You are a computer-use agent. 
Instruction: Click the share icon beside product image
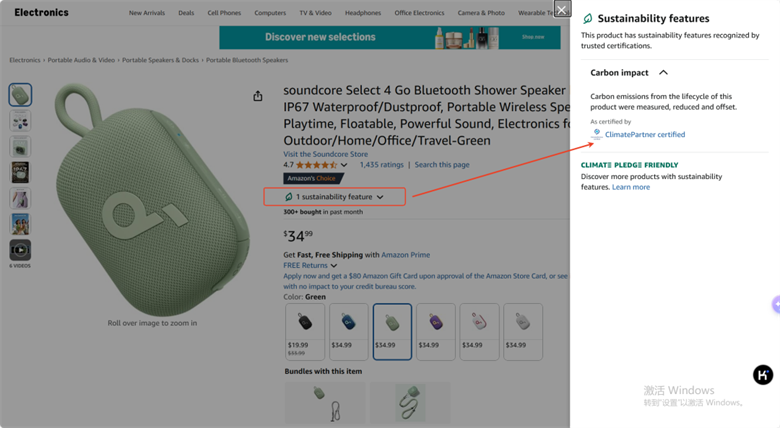point(258,96)
